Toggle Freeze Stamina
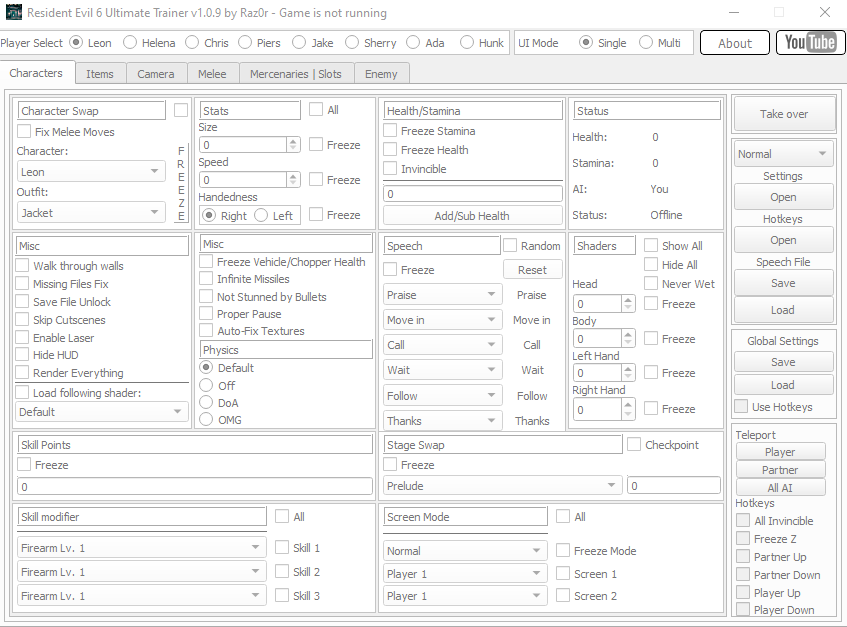Screen dimensions: 847x627 [429, 131]
